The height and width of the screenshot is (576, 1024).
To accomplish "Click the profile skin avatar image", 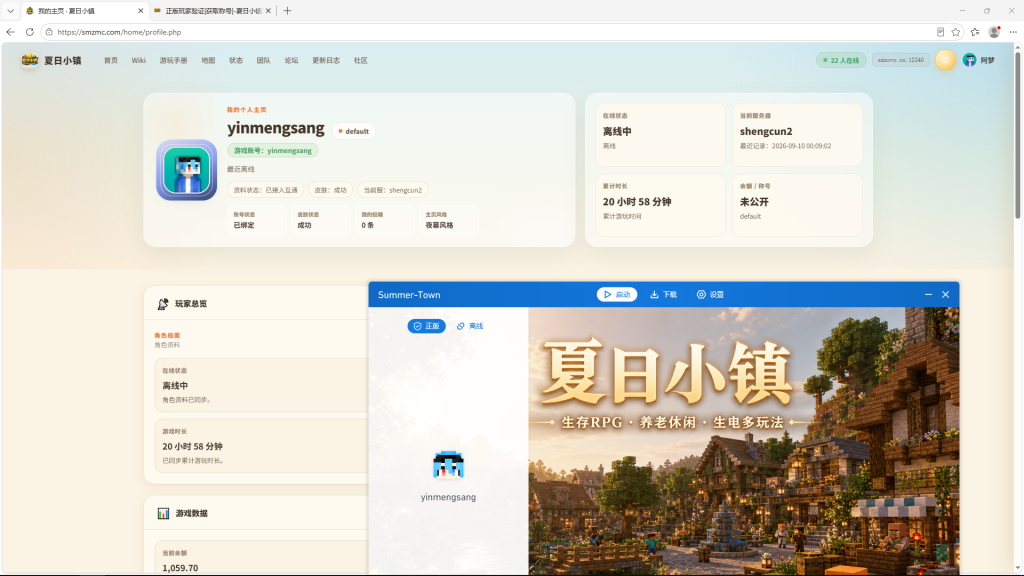I will pyautogui.click(x=187, y=170).
